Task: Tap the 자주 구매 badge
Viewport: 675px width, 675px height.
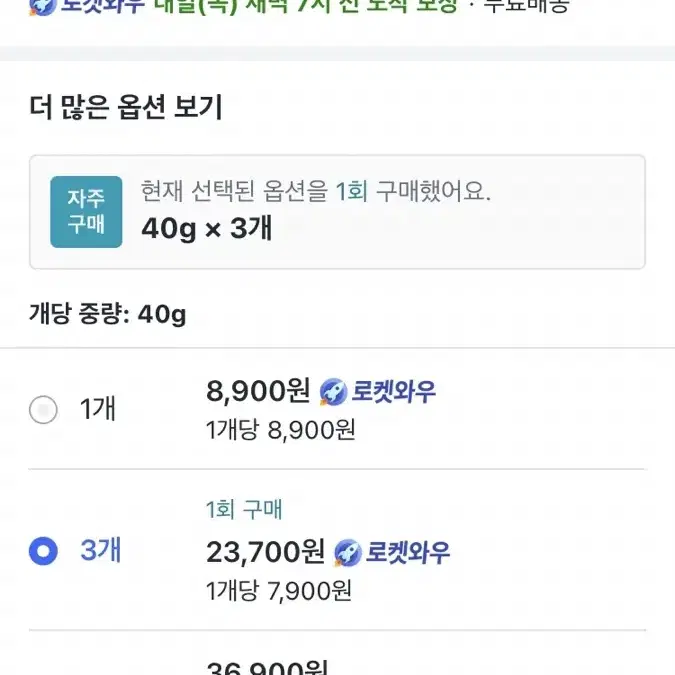Action: (86, 212)
